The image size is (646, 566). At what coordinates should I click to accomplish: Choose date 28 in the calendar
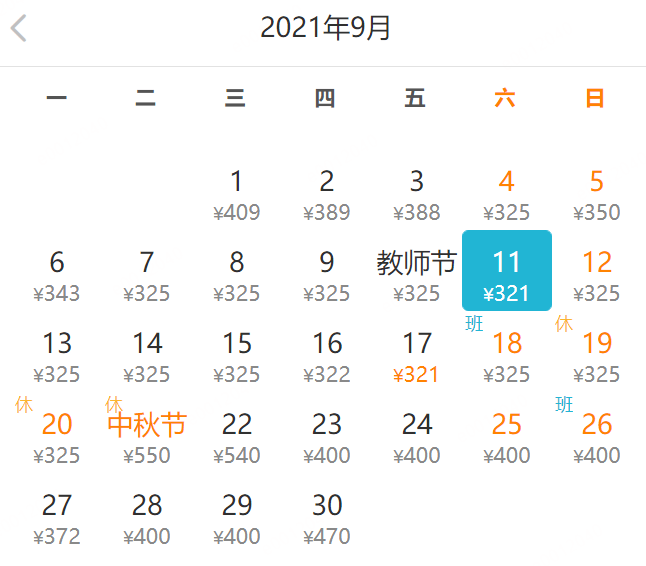[147, 513]
